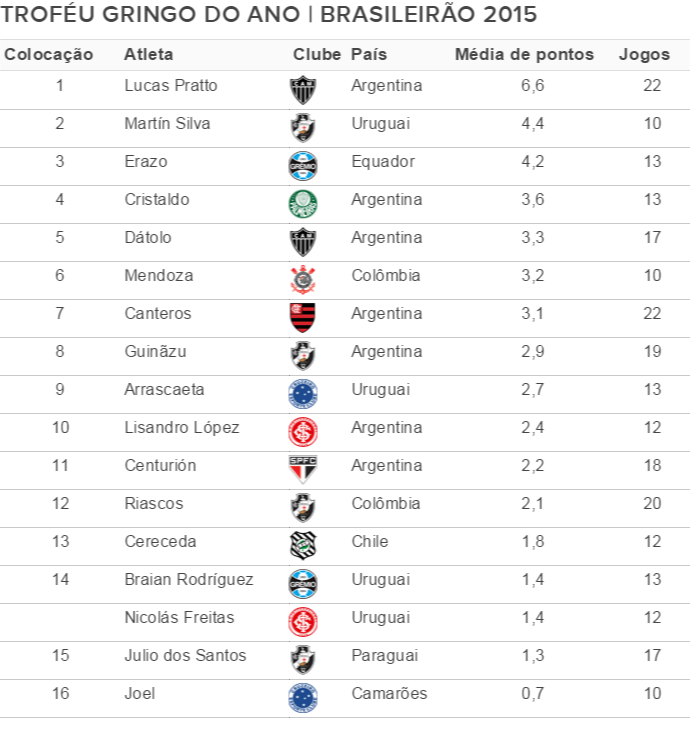Click the Vasco crest beside Martín Silva
Screen dimensions: 690x747
pos(302,127)
